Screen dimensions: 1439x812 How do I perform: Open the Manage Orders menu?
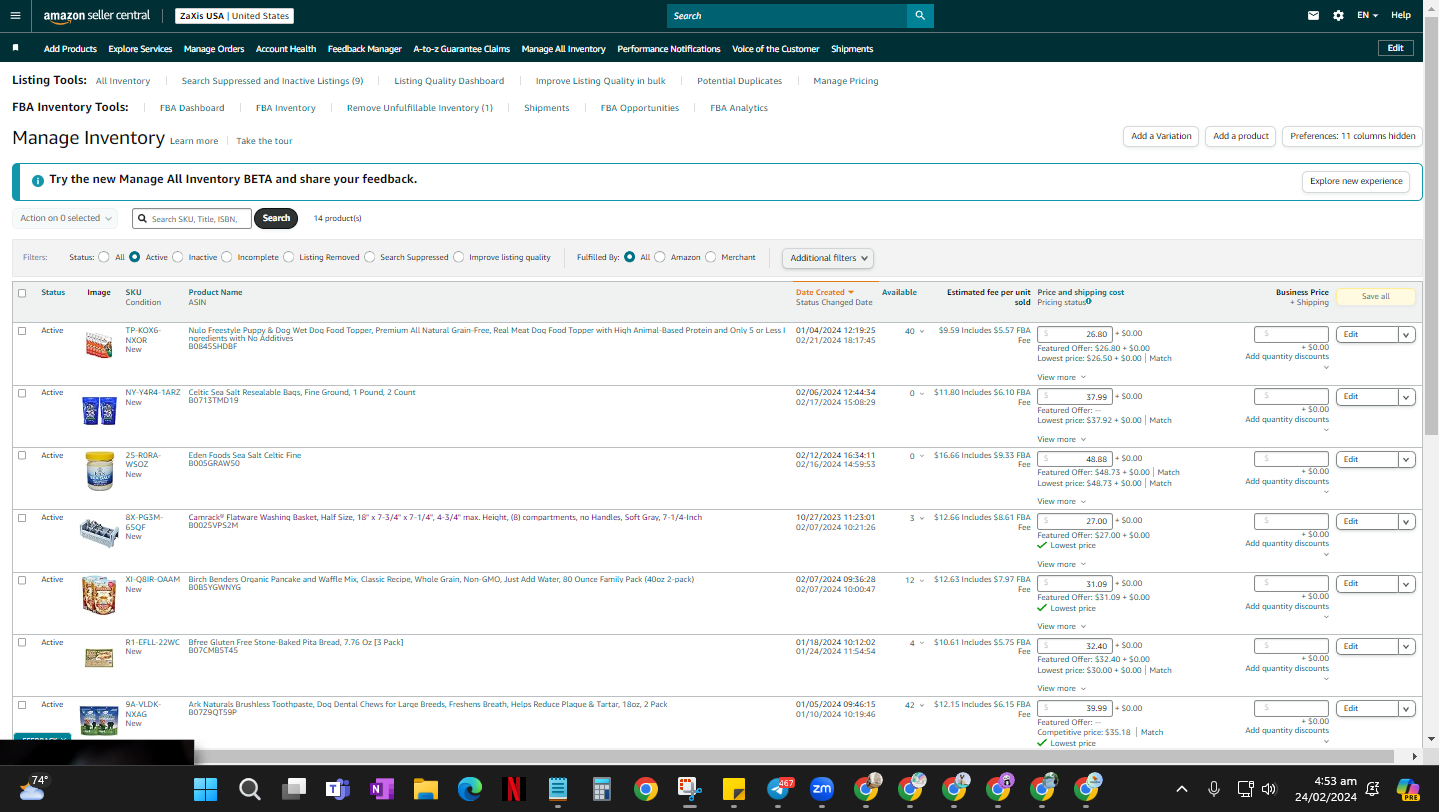click(x=214, y=49)
